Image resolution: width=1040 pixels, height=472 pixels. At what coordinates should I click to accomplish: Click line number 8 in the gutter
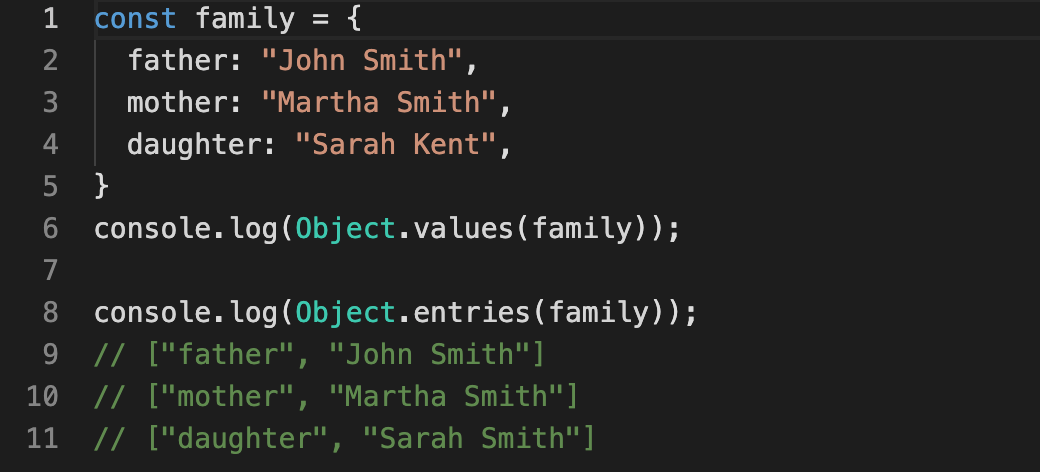pos(50,312)
